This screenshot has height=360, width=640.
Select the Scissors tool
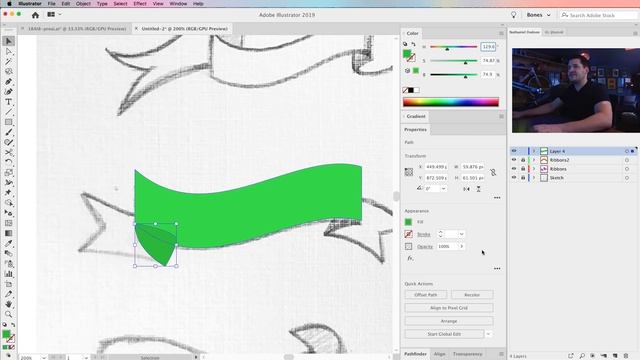click(9, 153)
